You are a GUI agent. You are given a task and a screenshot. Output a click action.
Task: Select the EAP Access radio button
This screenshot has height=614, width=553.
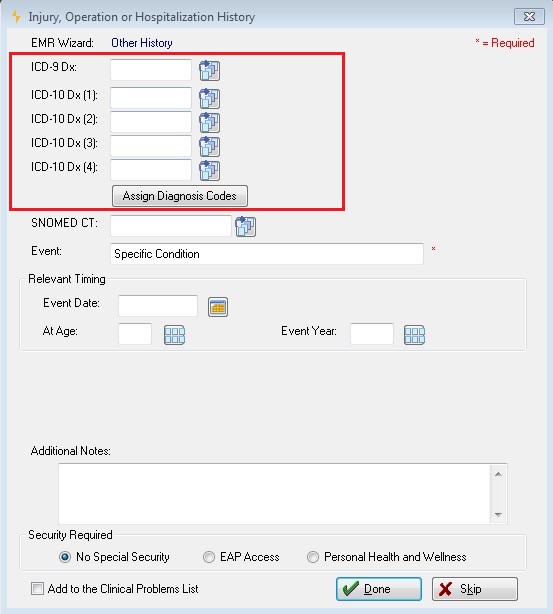[x=209, y=557]
